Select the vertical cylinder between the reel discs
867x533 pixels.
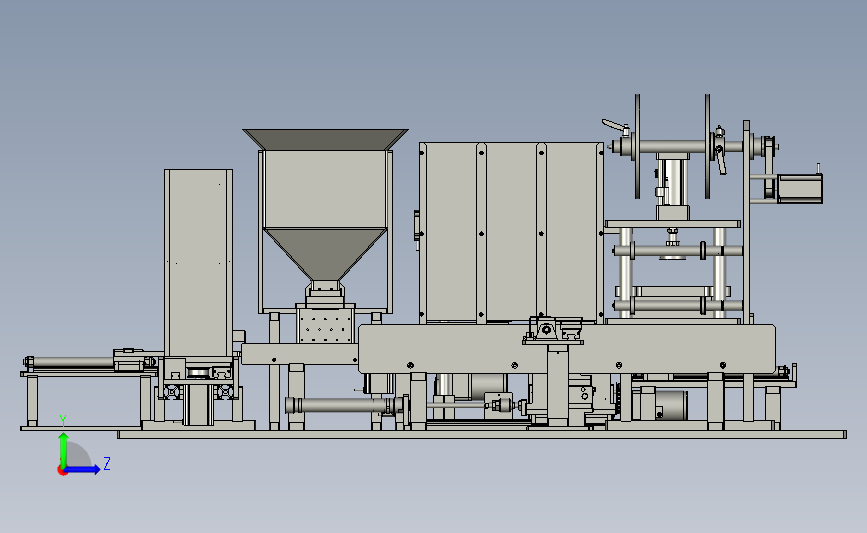[x=673, y=182]
